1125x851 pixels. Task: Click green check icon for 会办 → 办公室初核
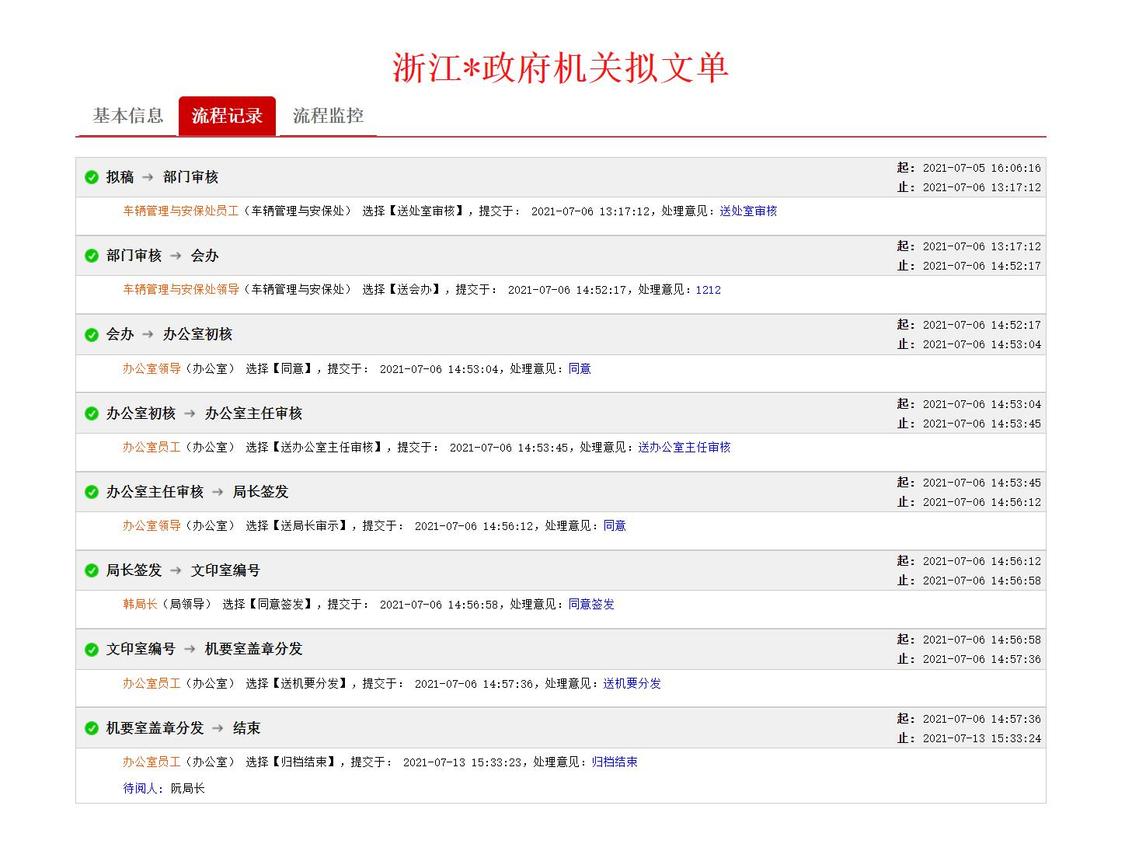(92, 335)
